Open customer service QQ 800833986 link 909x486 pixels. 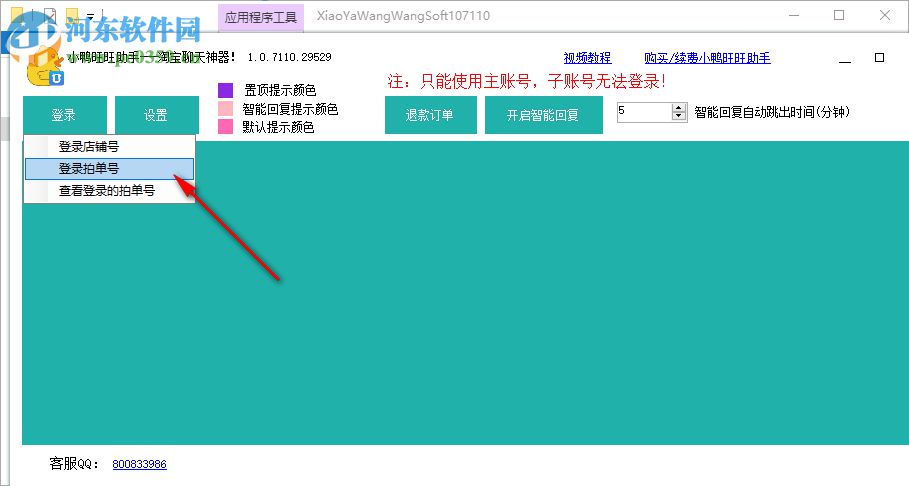coord(139,464)
